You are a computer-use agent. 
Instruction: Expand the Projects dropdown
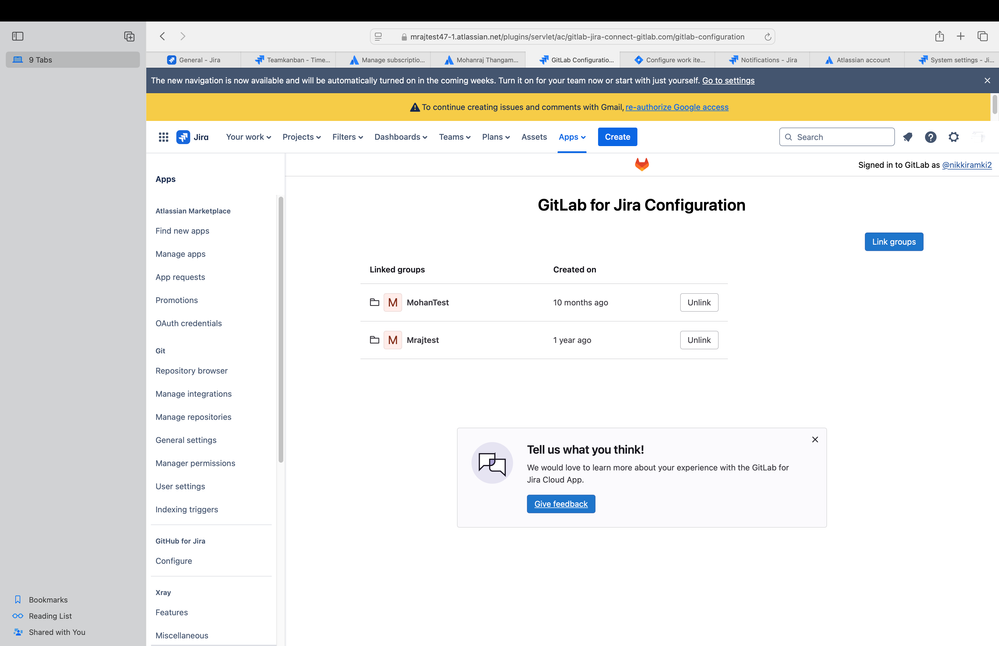tap(301, 137)
